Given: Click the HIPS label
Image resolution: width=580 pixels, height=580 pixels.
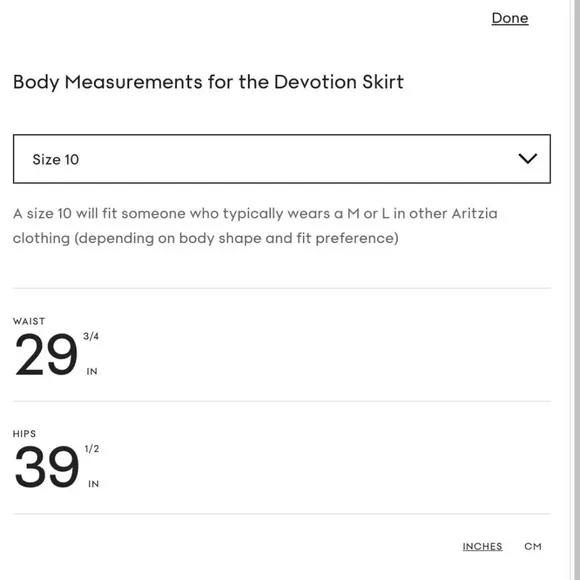Looking at the screenshot, I should 24,434.
